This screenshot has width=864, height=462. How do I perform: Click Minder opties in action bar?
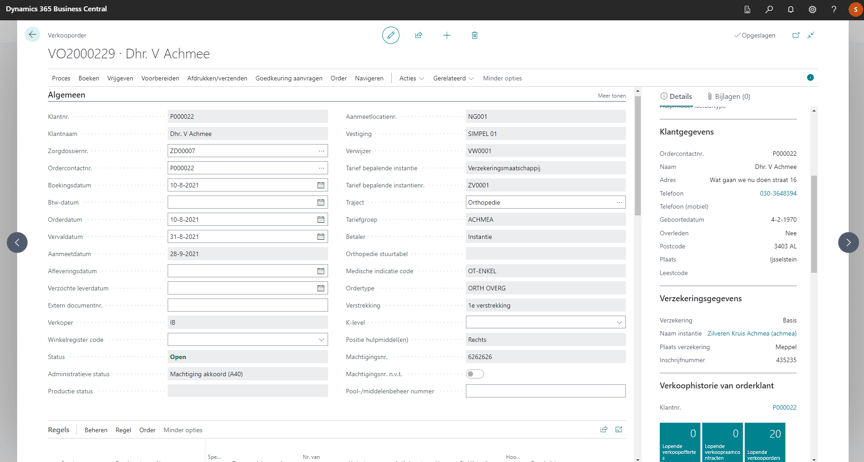click(x=502, y=78)
